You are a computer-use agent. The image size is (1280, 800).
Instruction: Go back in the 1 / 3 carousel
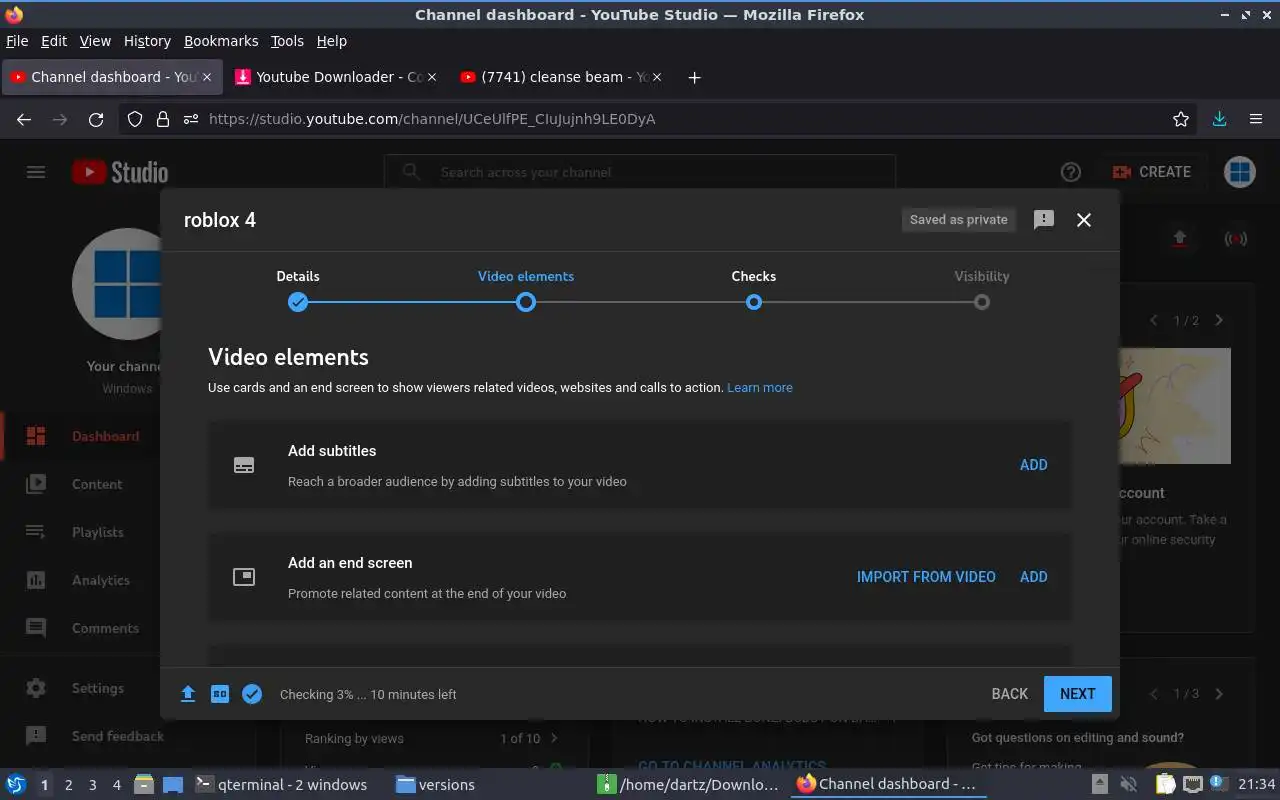pyautogui.click(x=1153, y=694)
